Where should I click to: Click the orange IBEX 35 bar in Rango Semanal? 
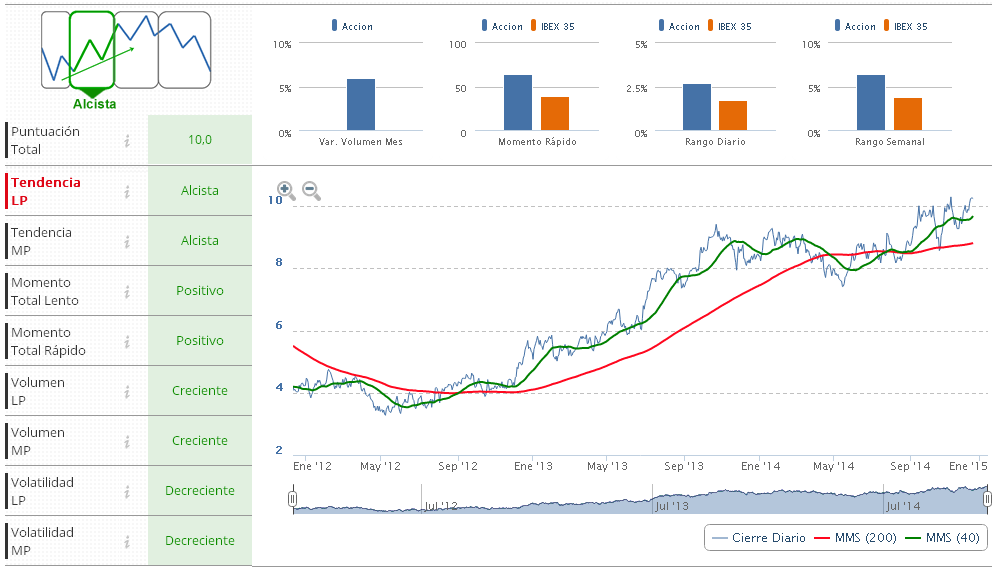[x=908, y=114]
